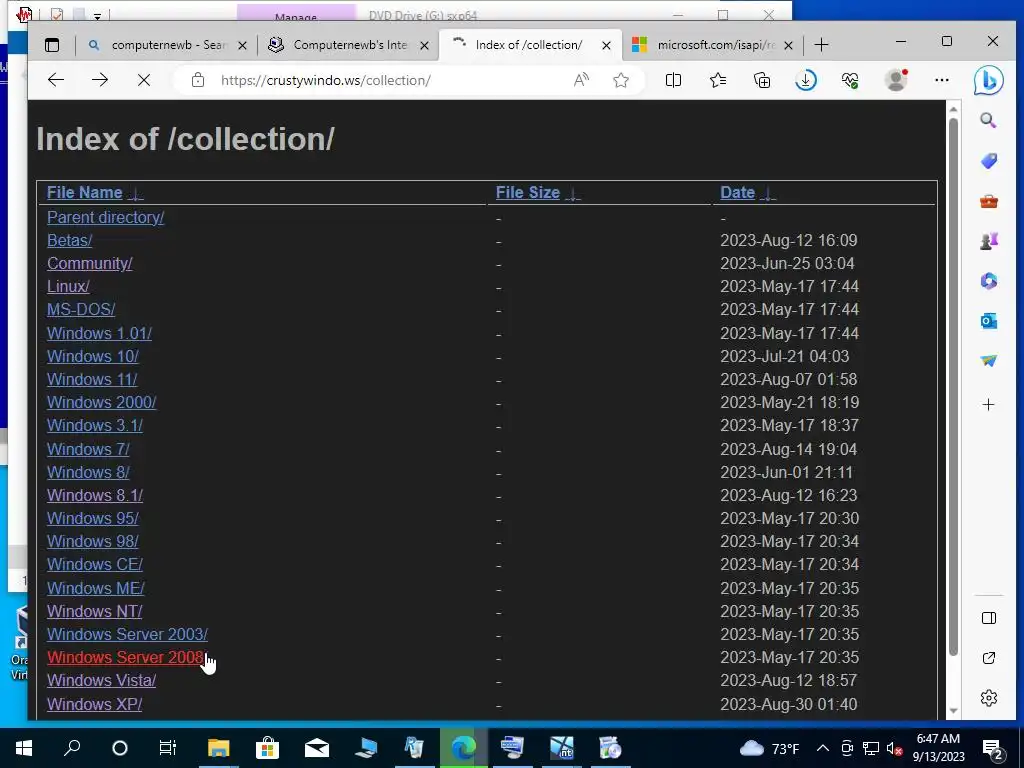
Task: Sort listing by File Size
Action: click(x=528, y=193)
